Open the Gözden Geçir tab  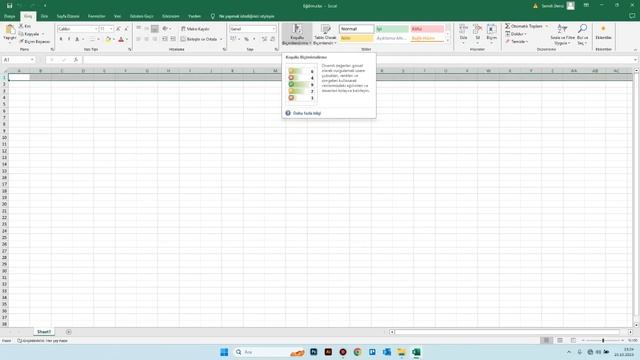click(x=142, y=16)
